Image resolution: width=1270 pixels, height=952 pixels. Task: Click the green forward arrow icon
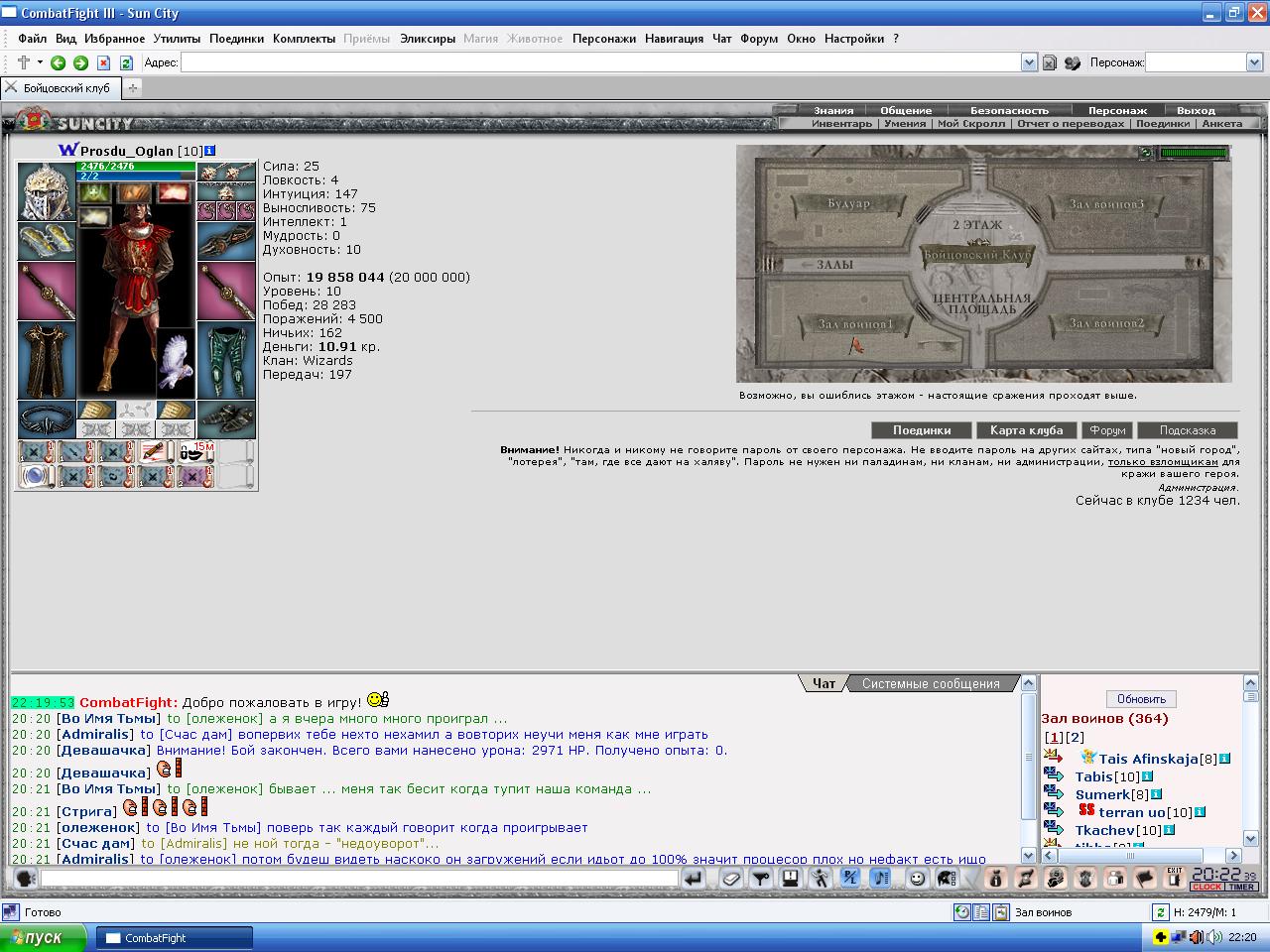click(x=80, y=62)
